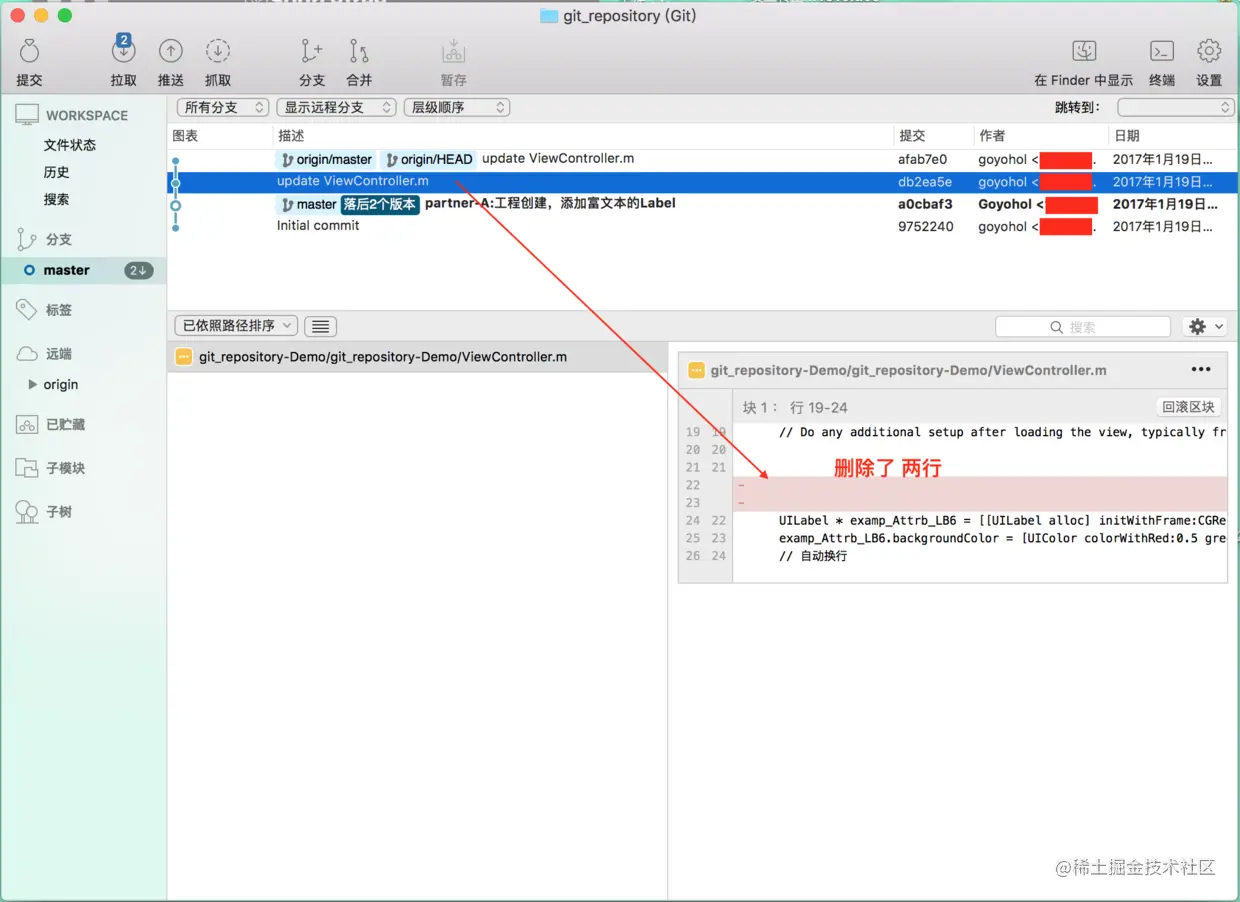Click the Merge (合并) toolbar icon
The height and width of the screenshot is (902, 1240).
click(359, 51)
